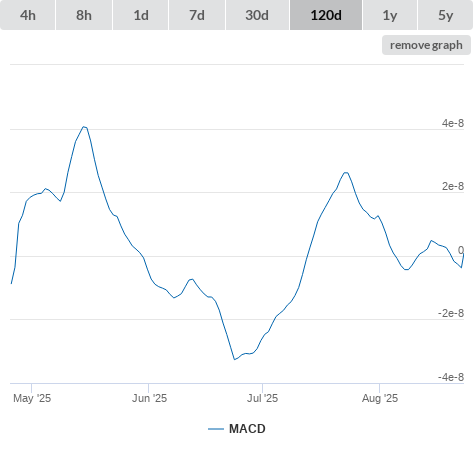Switch to the 8h time range

click(84, 15)
